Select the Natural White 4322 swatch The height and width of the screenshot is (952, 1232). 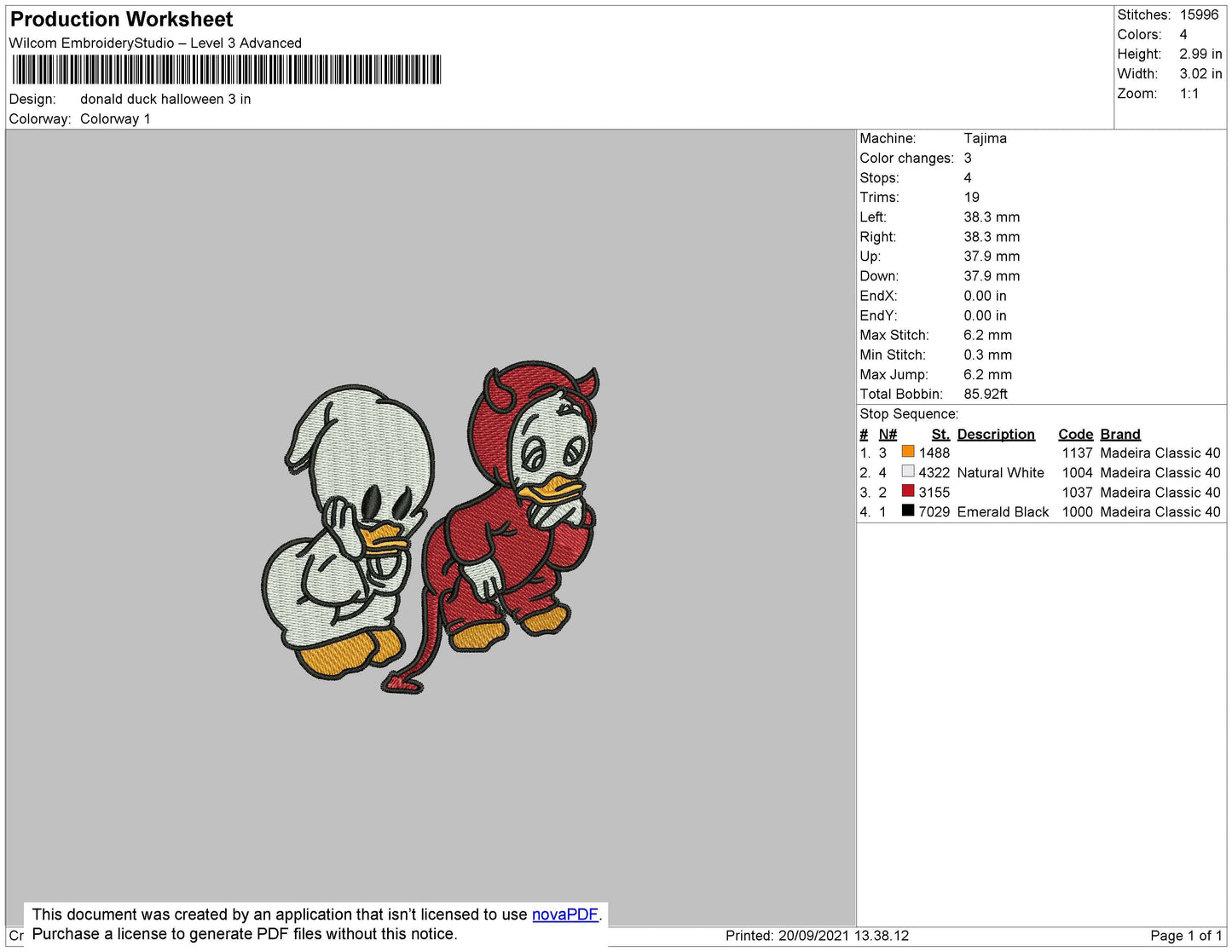click(x=908, y=471)
